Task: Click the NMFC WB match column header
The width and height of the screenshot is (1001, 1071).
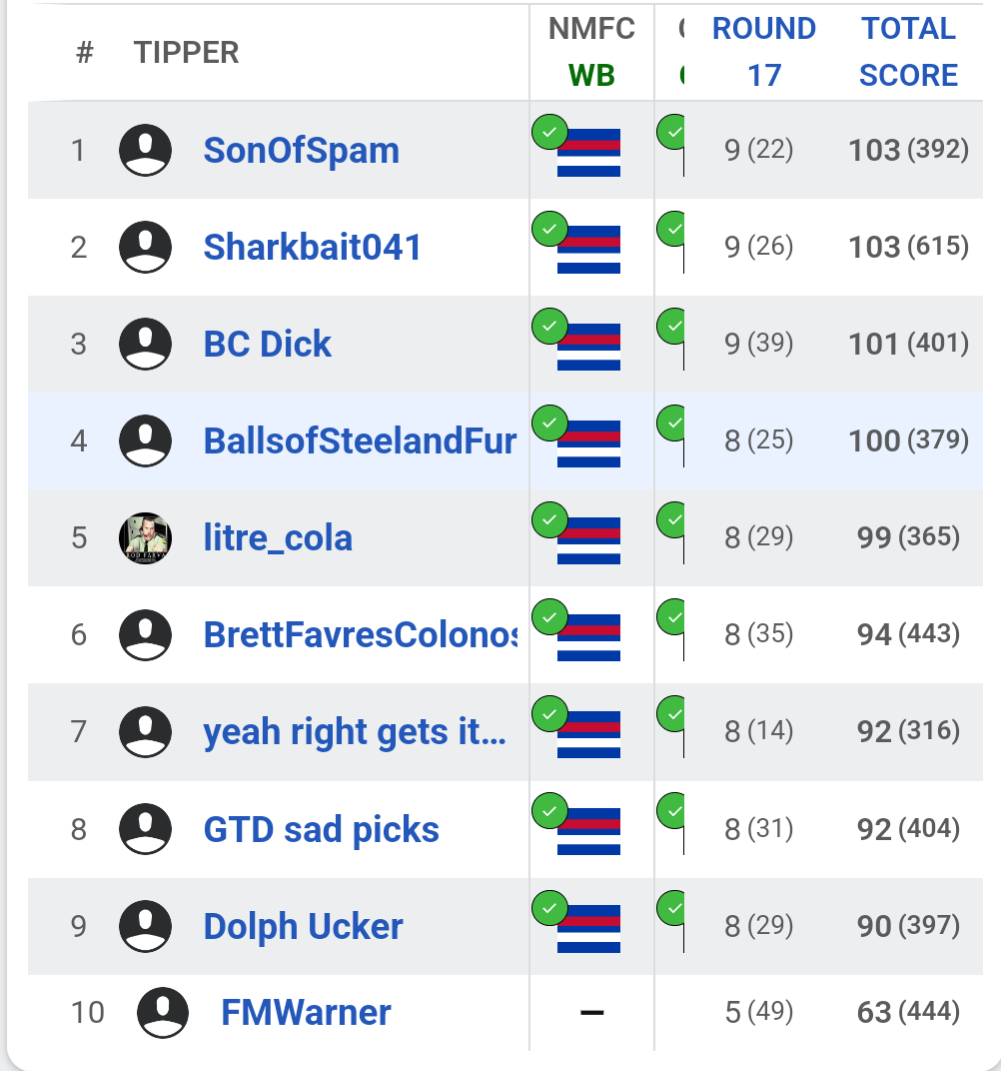Action: point(591,51)
